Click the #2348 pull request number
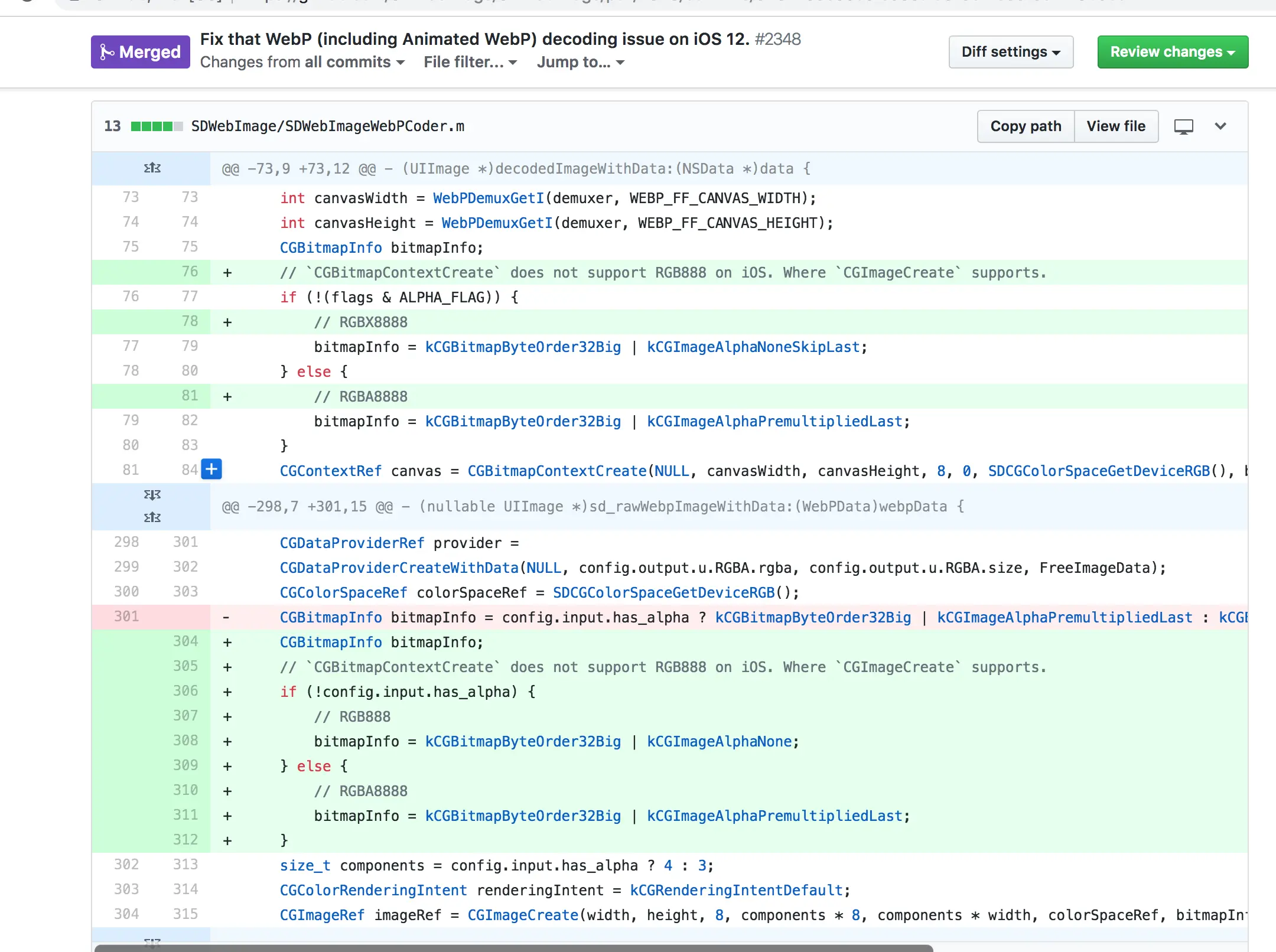Viewport: 1276px width, 952px height. click(777, 39)
